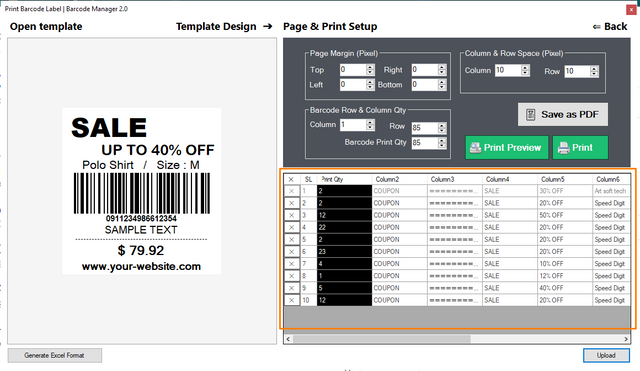This screenshot has height=371, width=640.
Task: Select Print Qty cell of row 6
Action: click(x=344, y=252)
